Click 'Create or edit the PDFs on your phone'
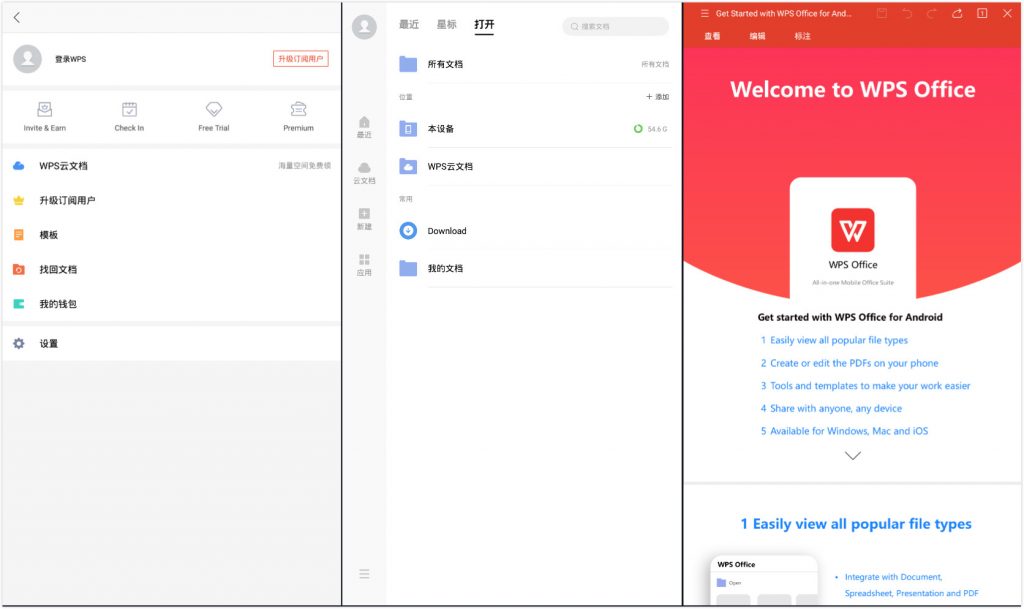The width and height of the screenshot is (1024, 609). pos(854,363)
